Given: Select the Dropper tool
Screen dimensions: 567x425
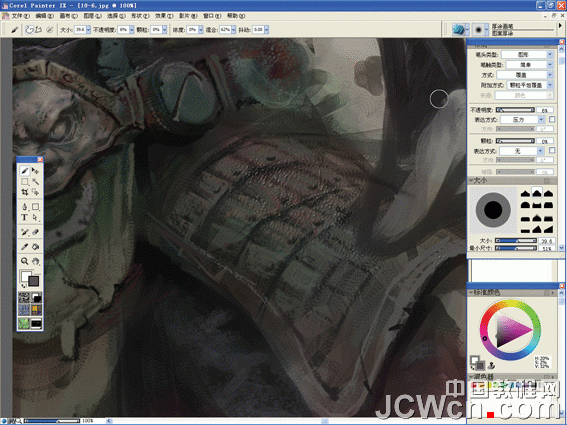Looking at the screenshot, I should (x=24, y=247).
